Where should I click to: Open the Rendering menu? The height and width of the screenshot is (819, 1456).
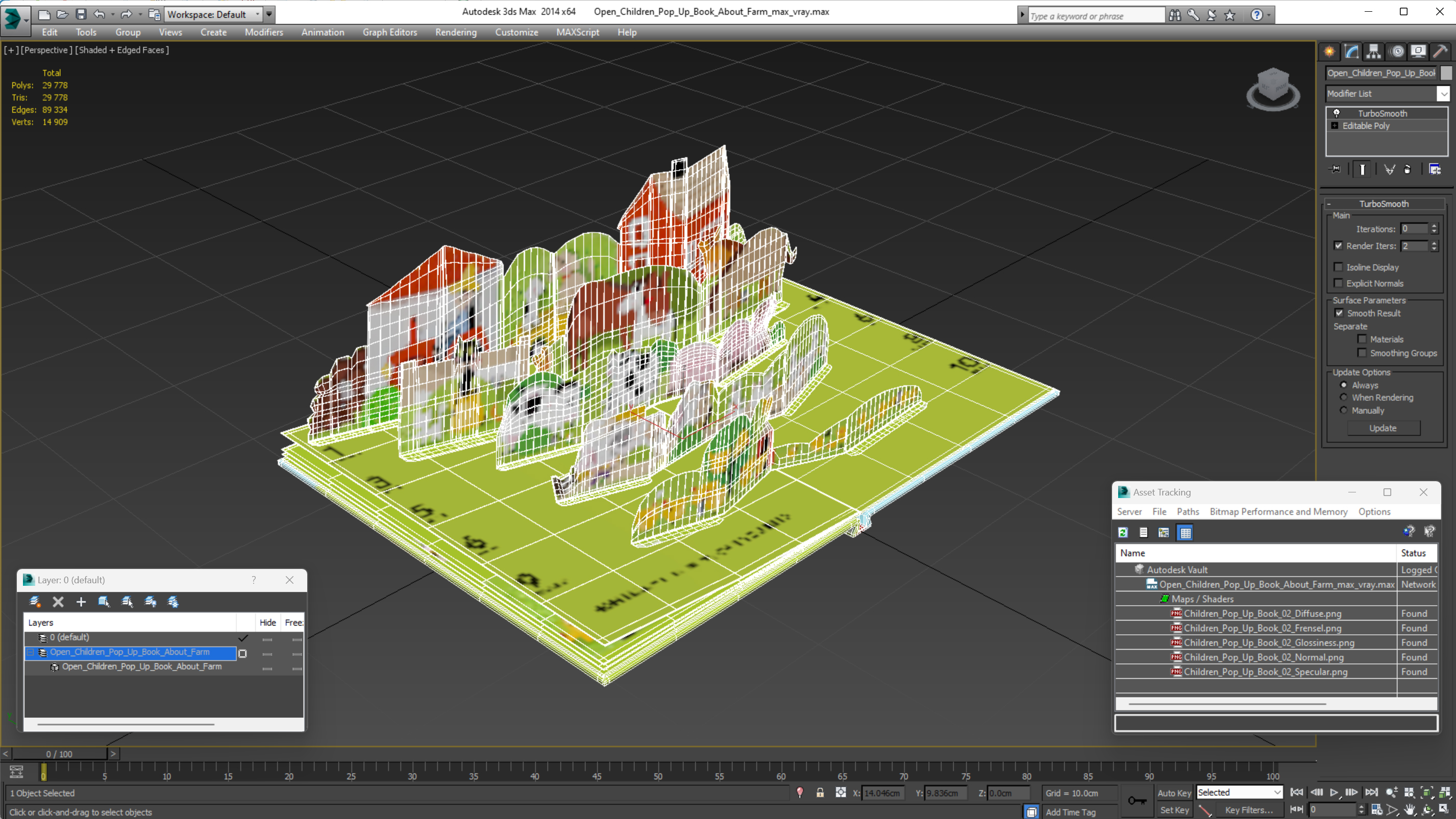coord(456,32)
